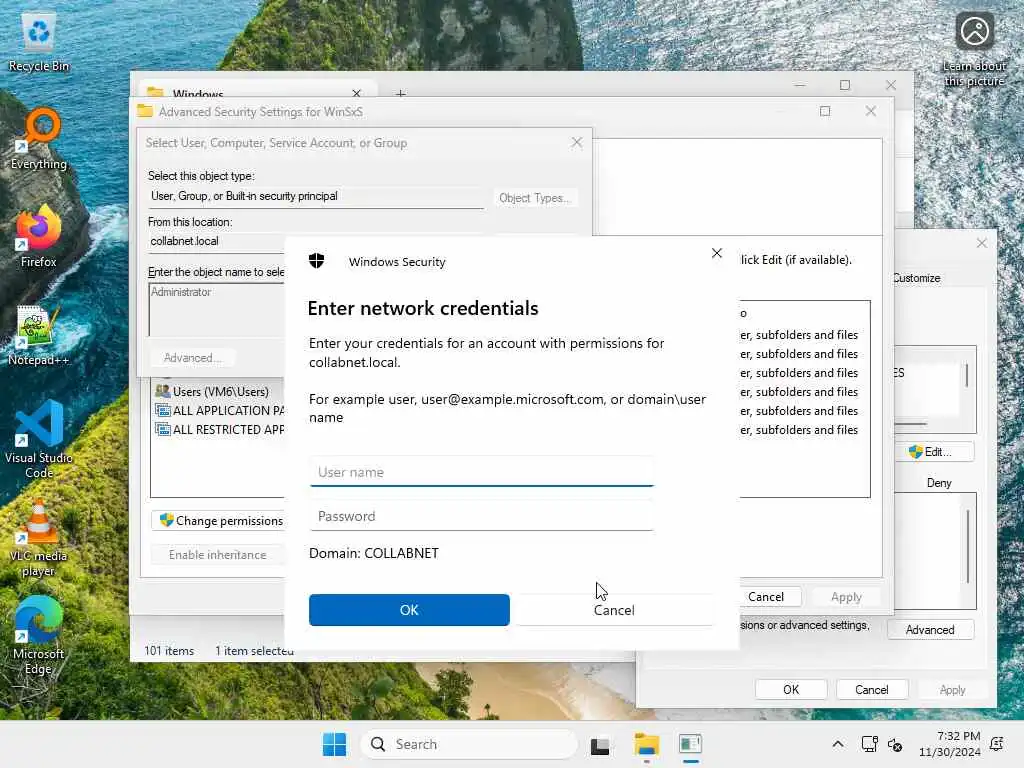Focus the User name field

point(481,472)
